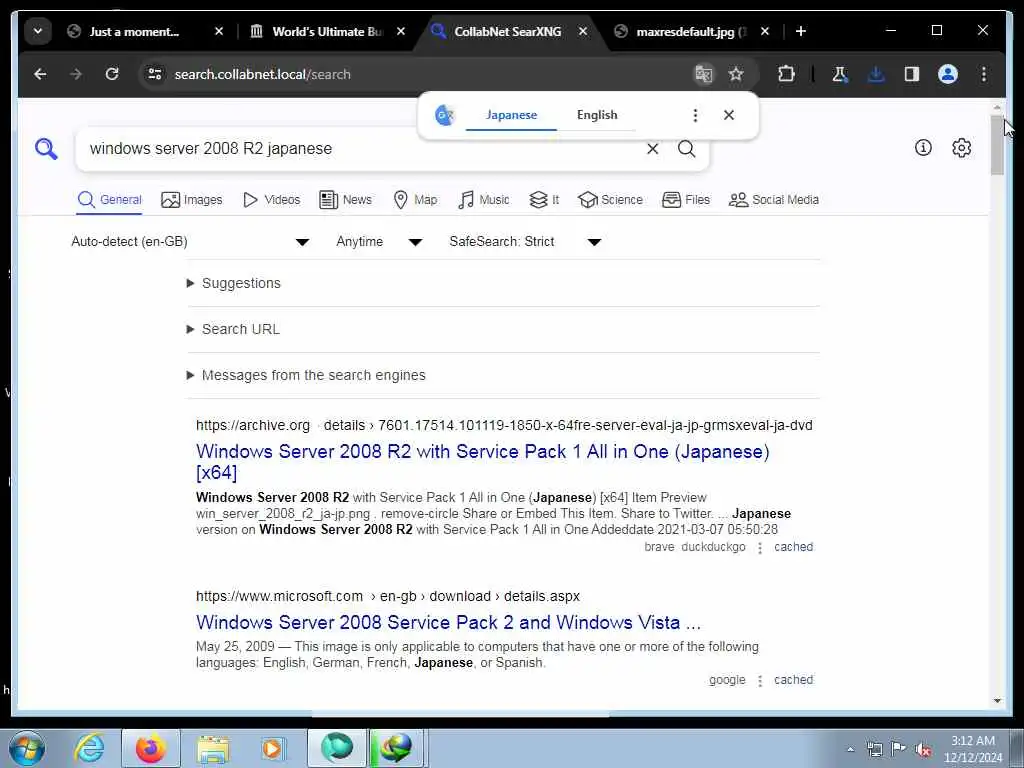Open archive.org result's three-dot engine menu

click(x=760, y=548)
